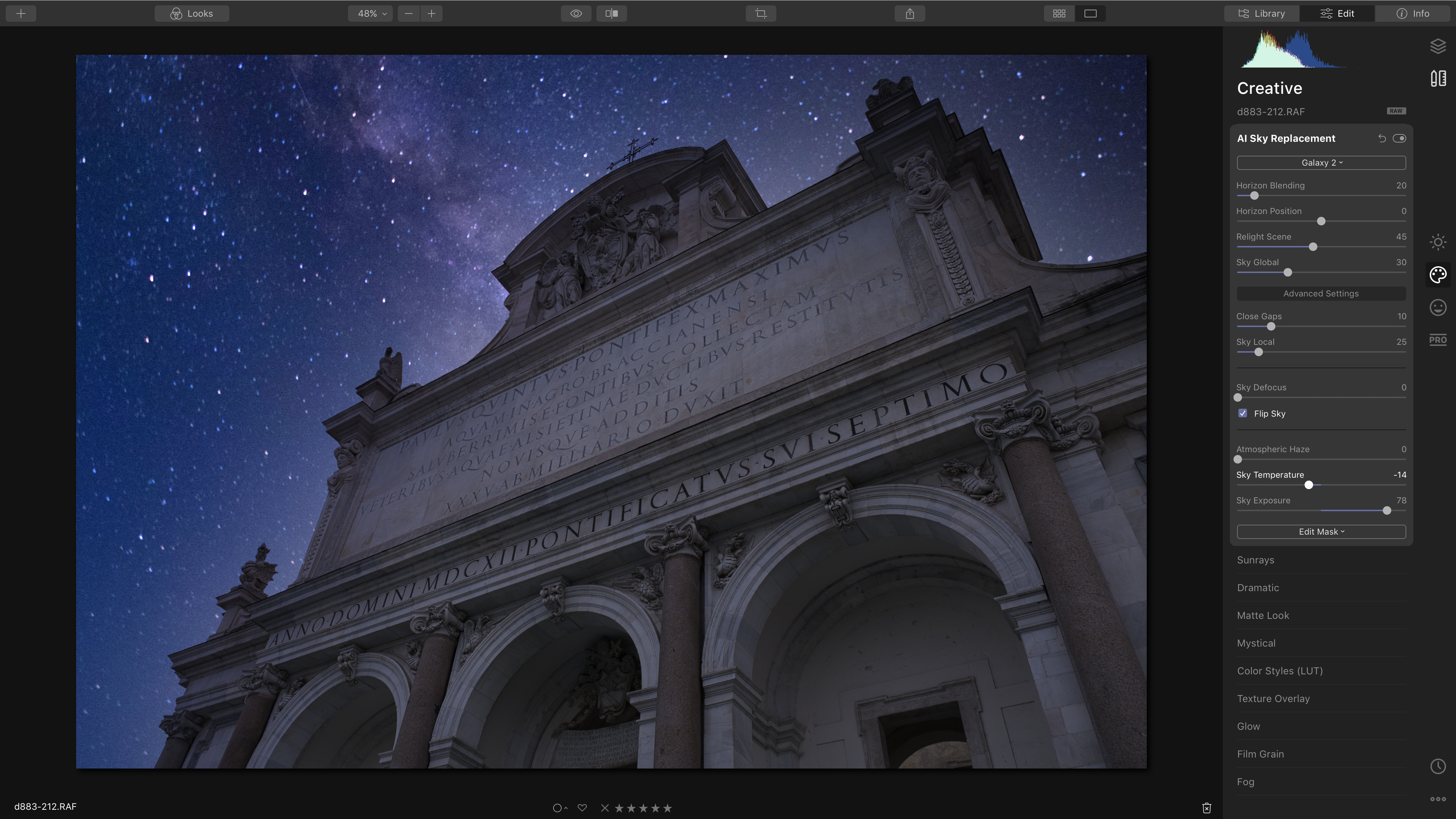Select the Creative palette icon
1456x819 pixels.
coord(1438,275)
